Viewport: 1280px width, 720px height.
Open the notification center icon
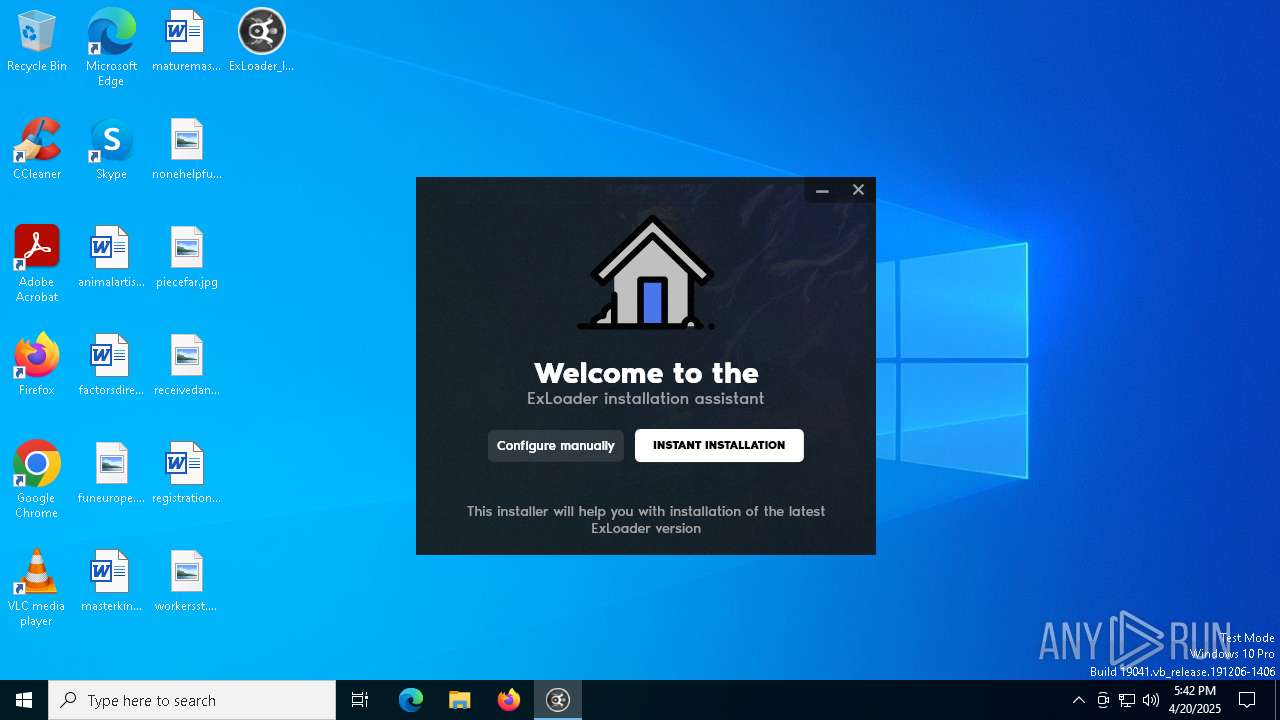[x=1247, y=700]
